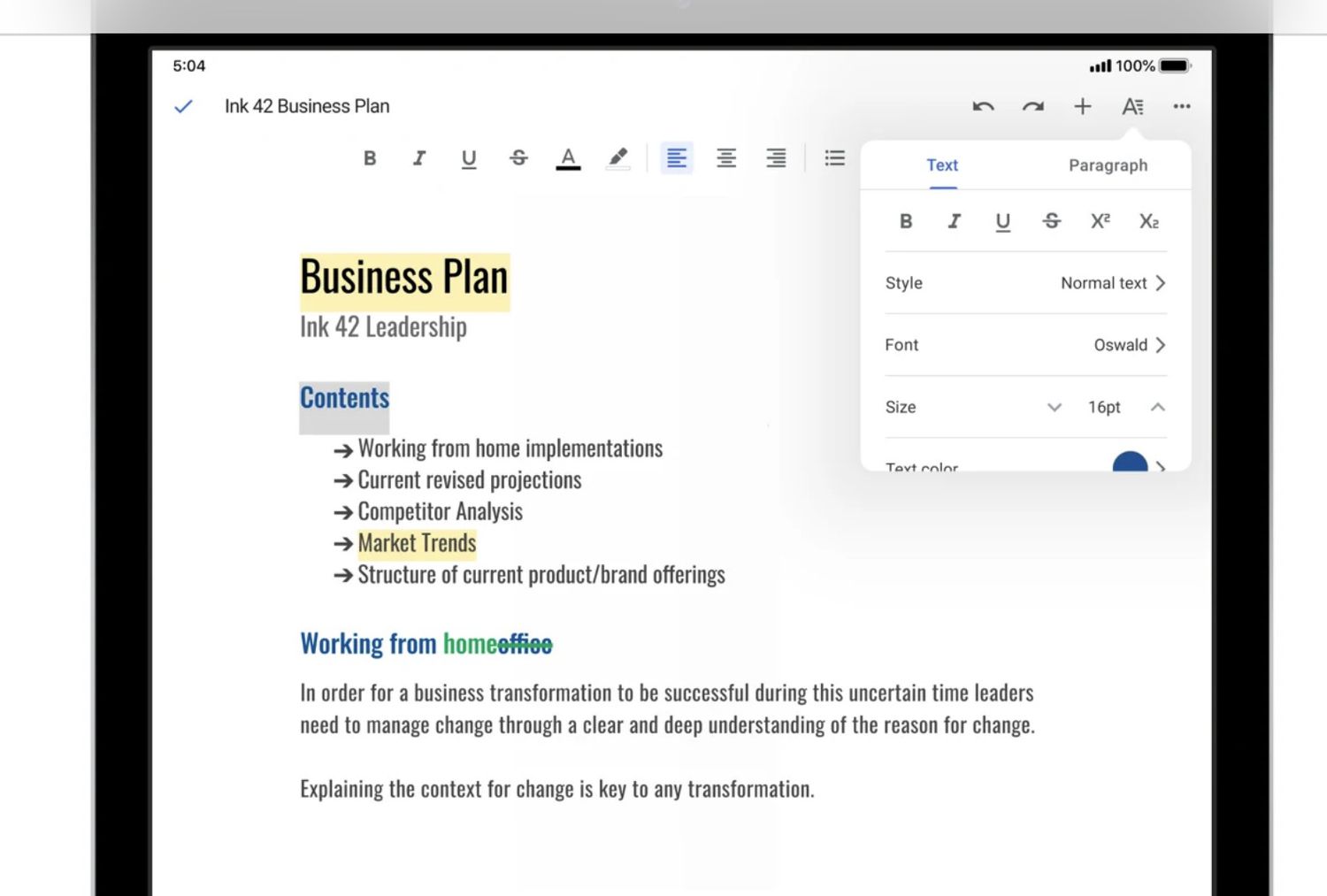Tap the cellular signal bars icon

(x=1100, y=65)
